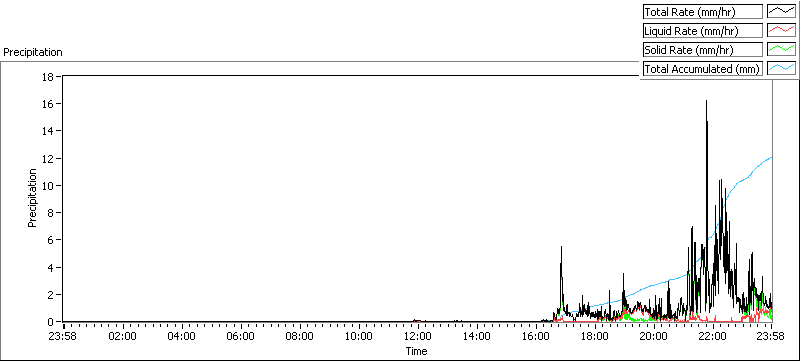Click the 12:00 time axis marker

coord(418,336)
